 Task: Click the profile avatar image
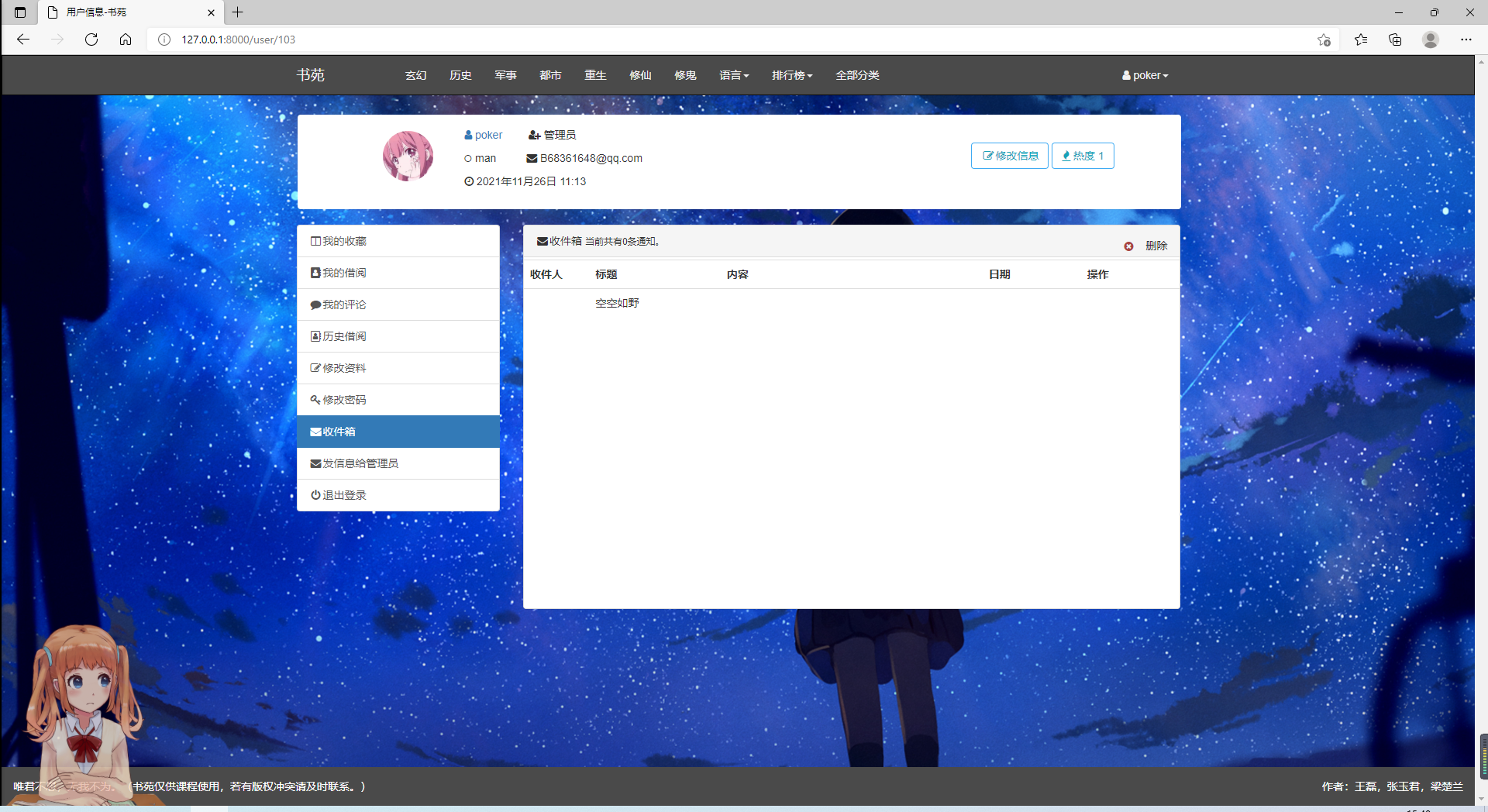click(408, 156)
